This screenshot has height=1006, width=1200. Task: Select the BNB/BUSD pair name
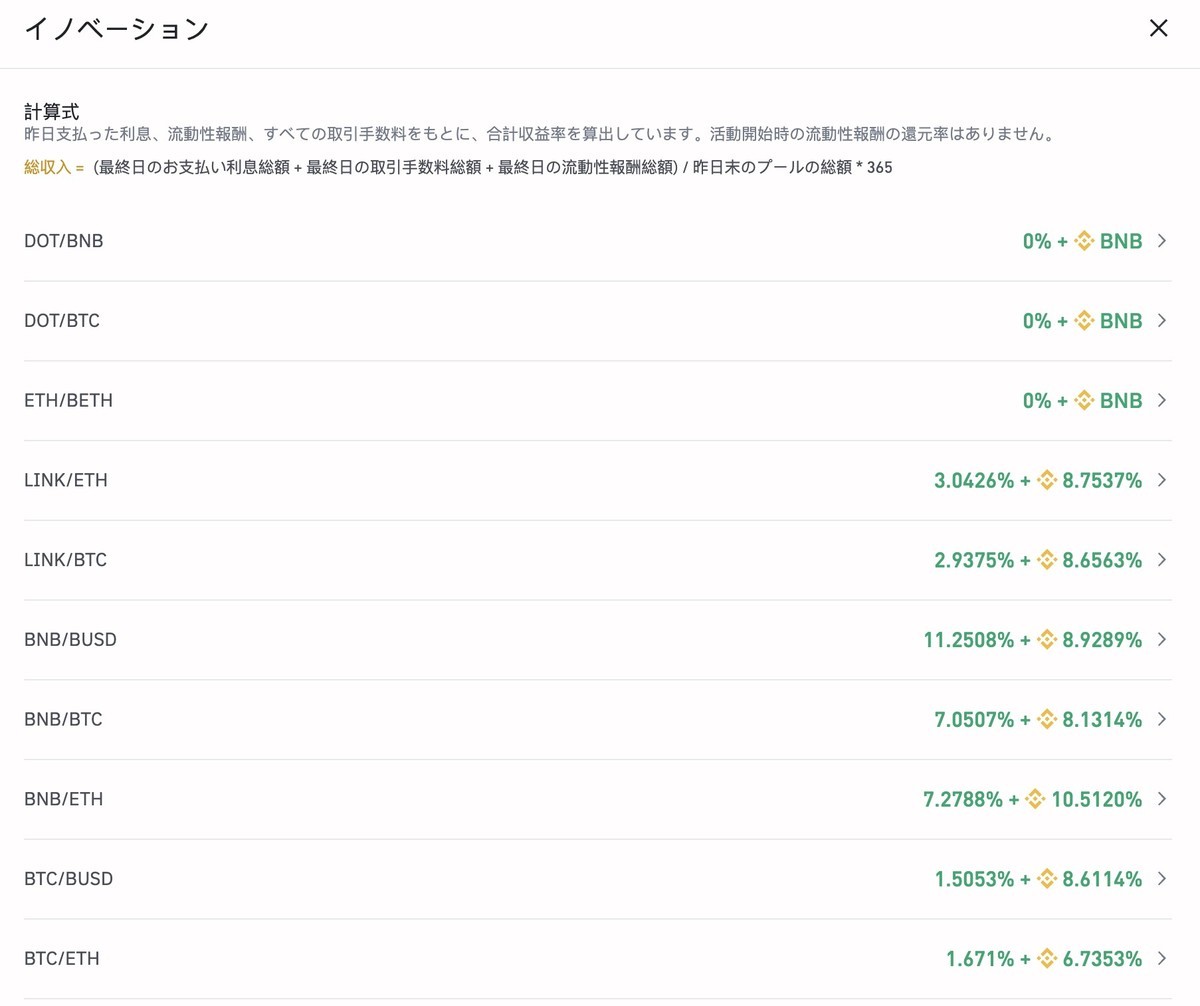pyautogui.click(x=70, y=639)
